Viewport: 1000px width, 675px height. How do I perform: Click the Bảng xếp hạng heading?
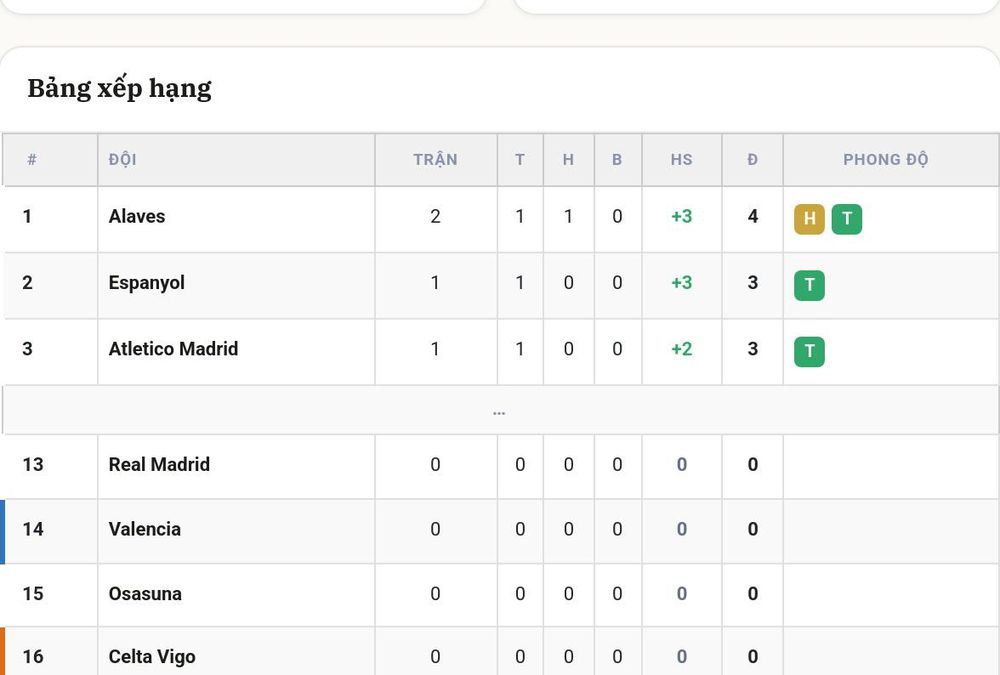119,88
